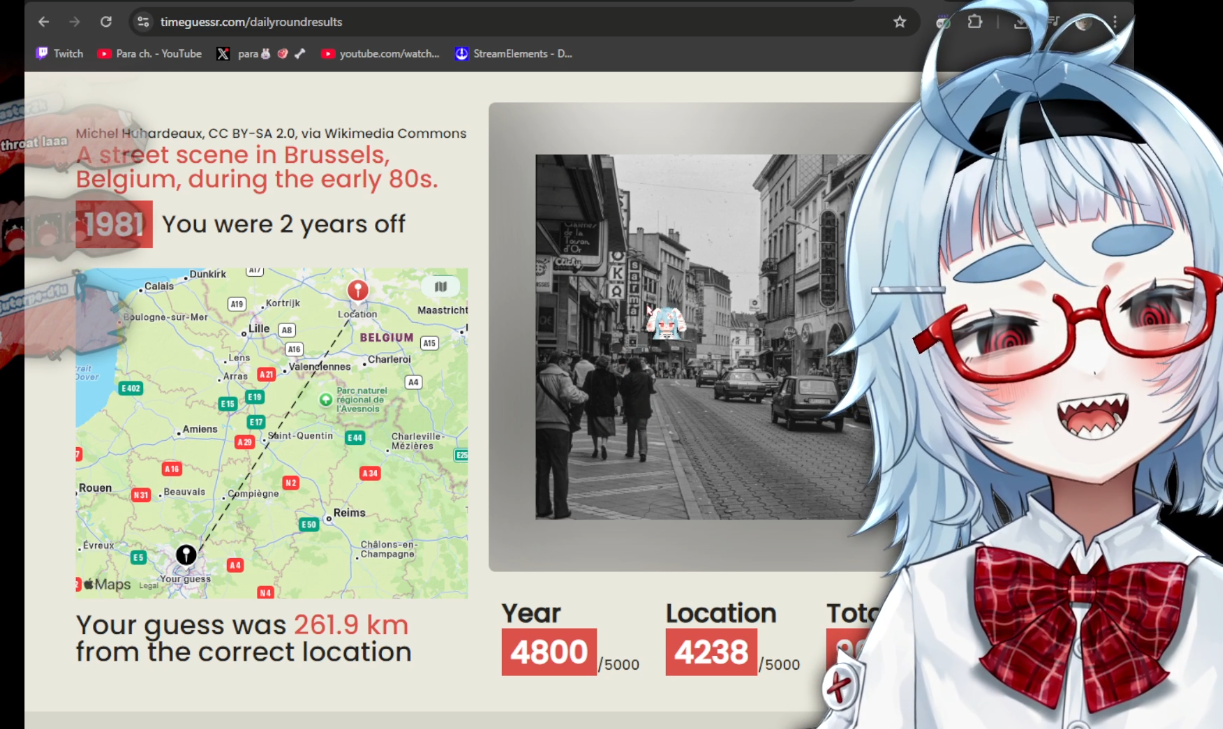Click the X logo bookmark favicon
The height and width of the screenshot is (729, 1223).
pyautogui.click(x=223, y=54)
